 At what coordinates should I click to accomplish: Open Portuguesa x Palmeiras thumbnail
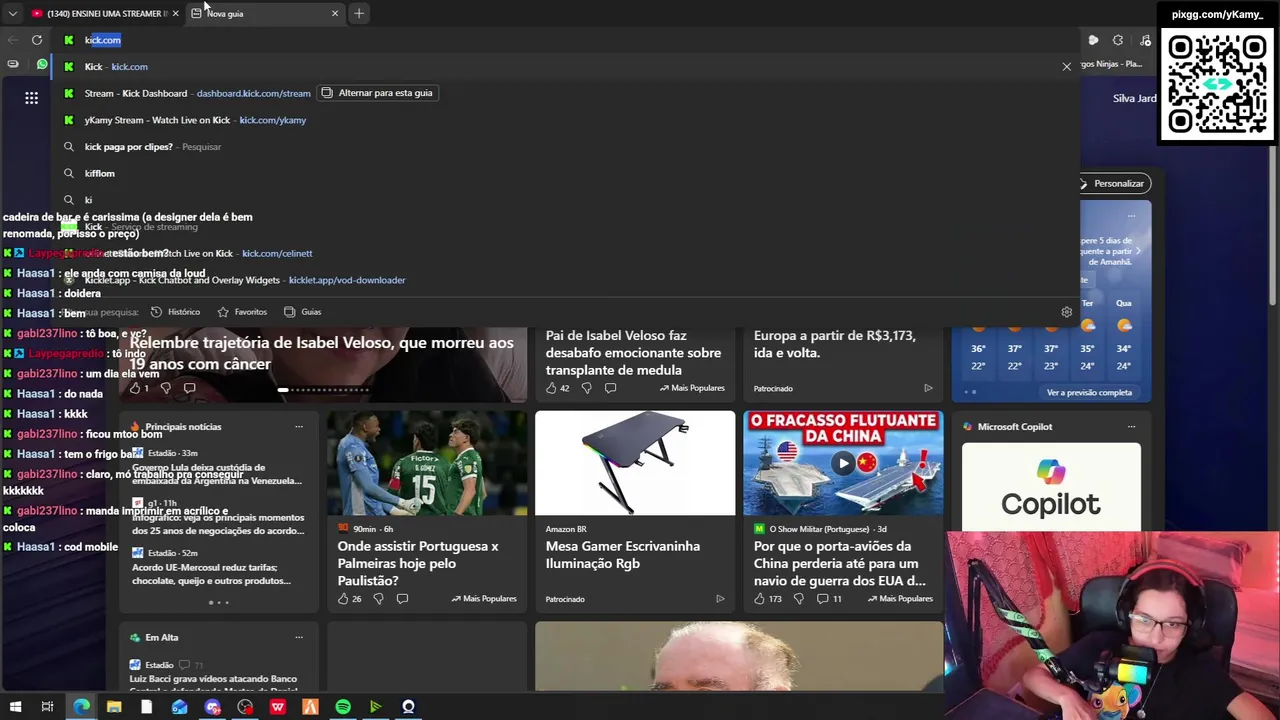click(x=427, y=463)
